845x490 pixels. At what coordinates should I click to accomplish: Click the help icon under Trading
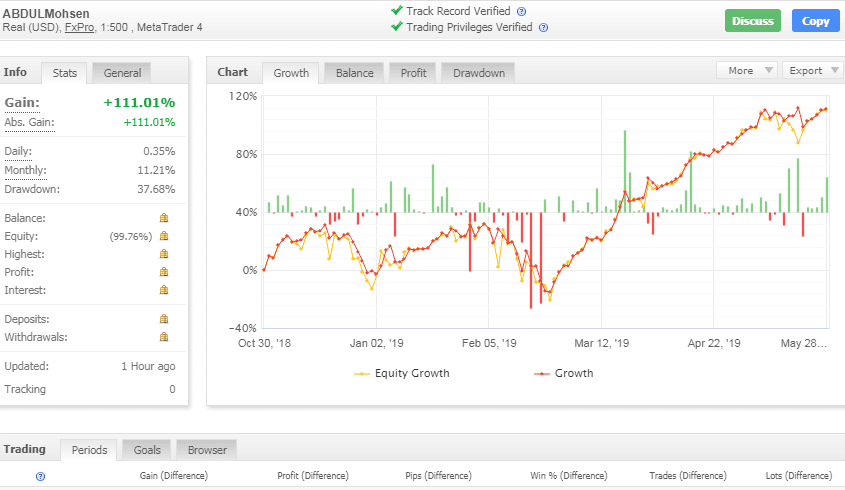coord(41,477)
